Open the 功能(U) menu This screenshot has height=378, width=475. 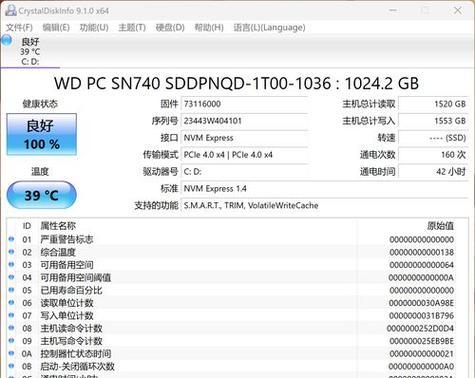[94, 27]
